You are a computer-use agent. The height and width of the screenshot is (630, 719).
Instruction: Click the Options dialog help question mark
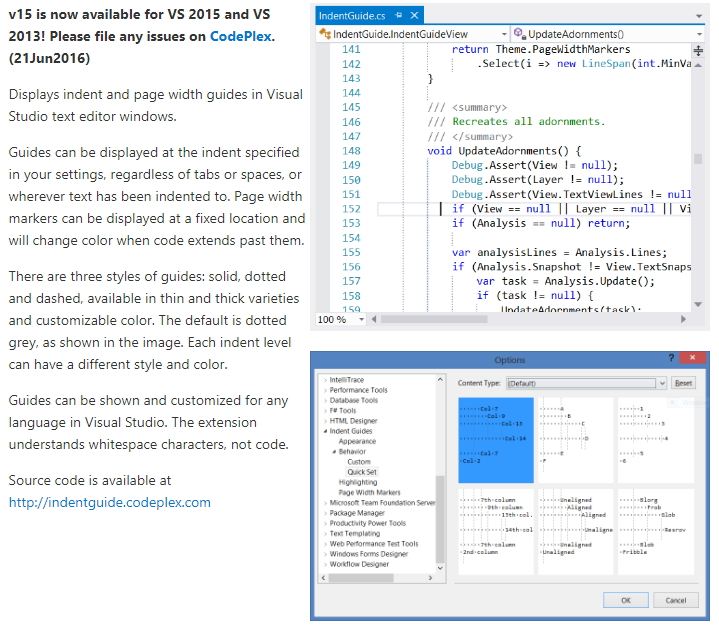(x=670, y=358)
